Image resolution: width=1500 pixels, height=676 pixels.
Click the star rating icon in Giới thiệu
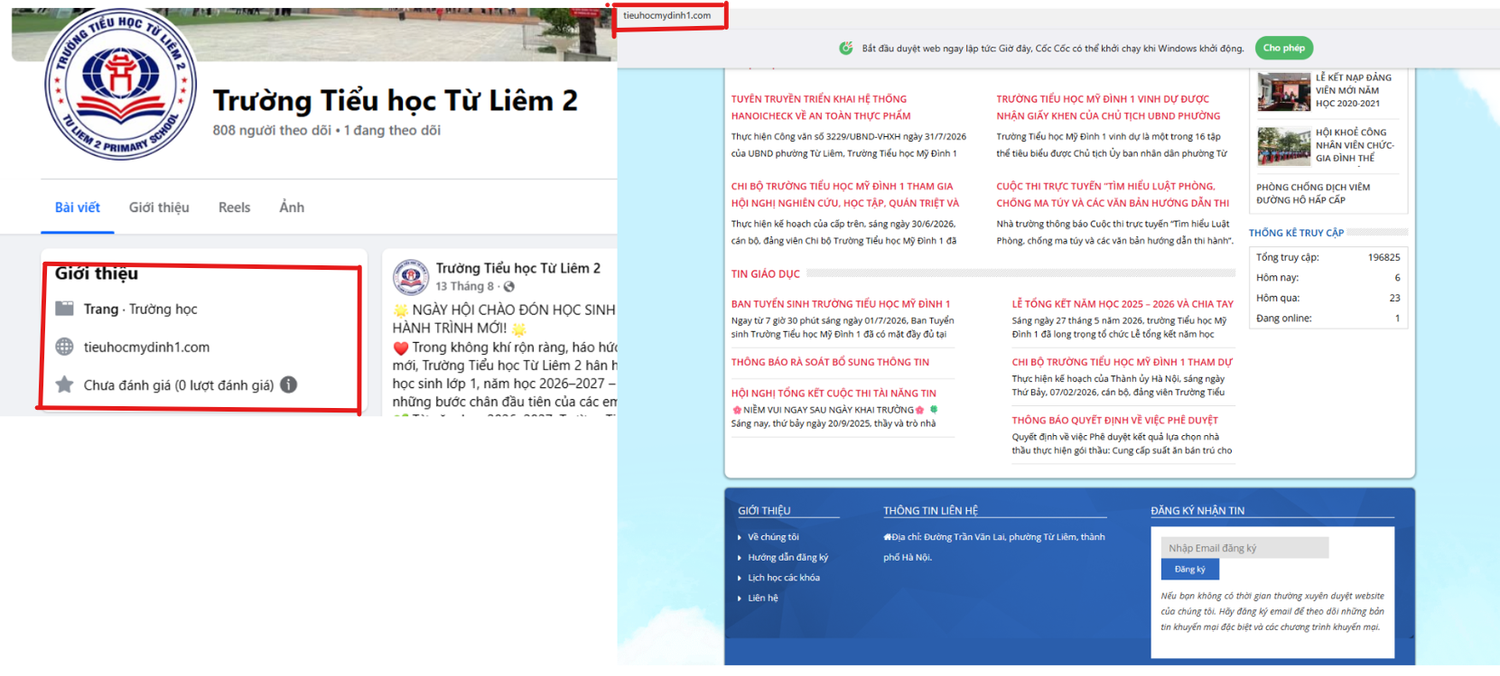pyautogui.click(x=65, y=385)
